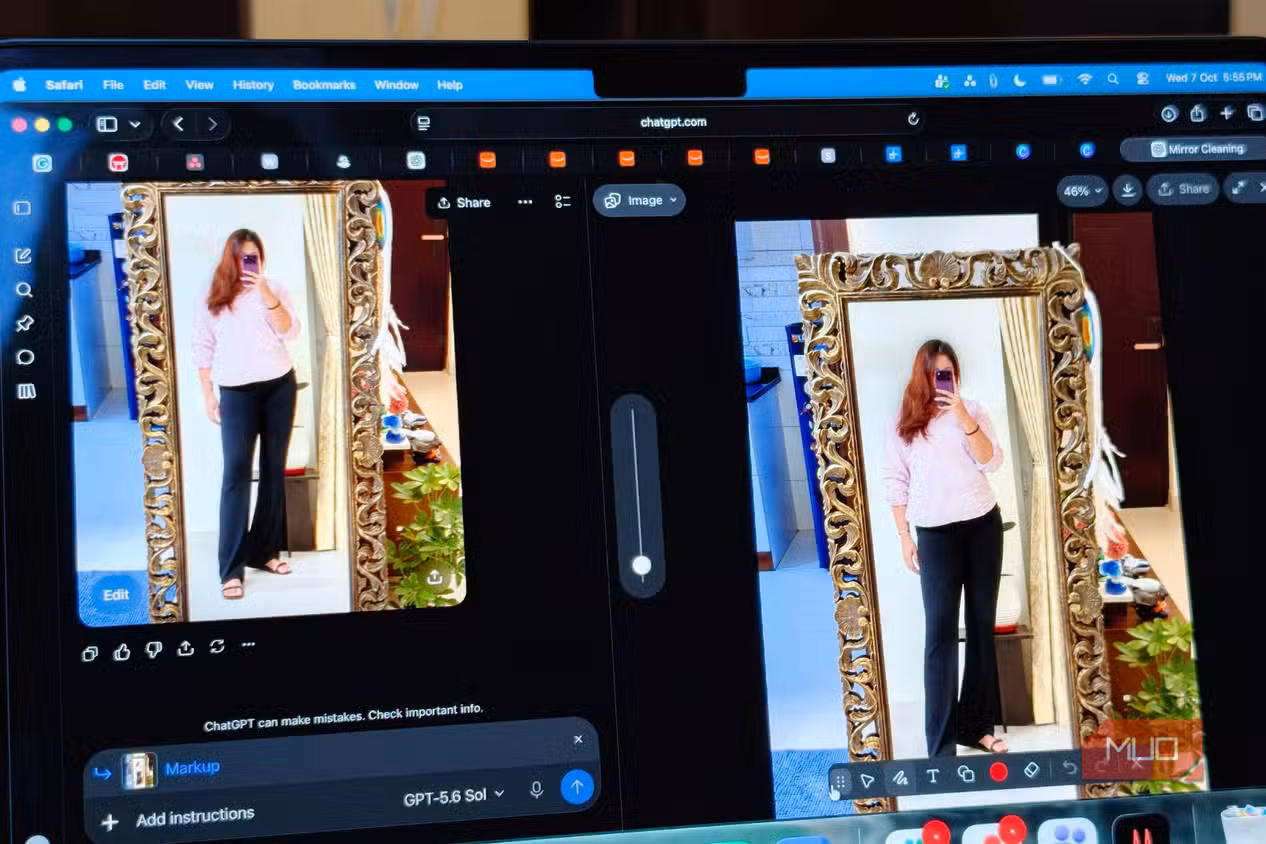Click the collapse arrows icon in image editor
This screenshot has height=844, width=1266.
point(1239,187)
